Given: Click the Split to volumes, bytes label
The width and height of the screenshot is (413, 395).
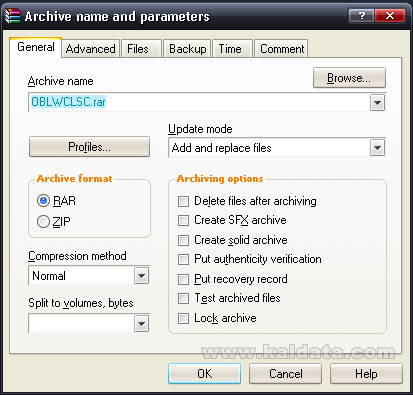Looking at the screenshot, I should 81,303.
